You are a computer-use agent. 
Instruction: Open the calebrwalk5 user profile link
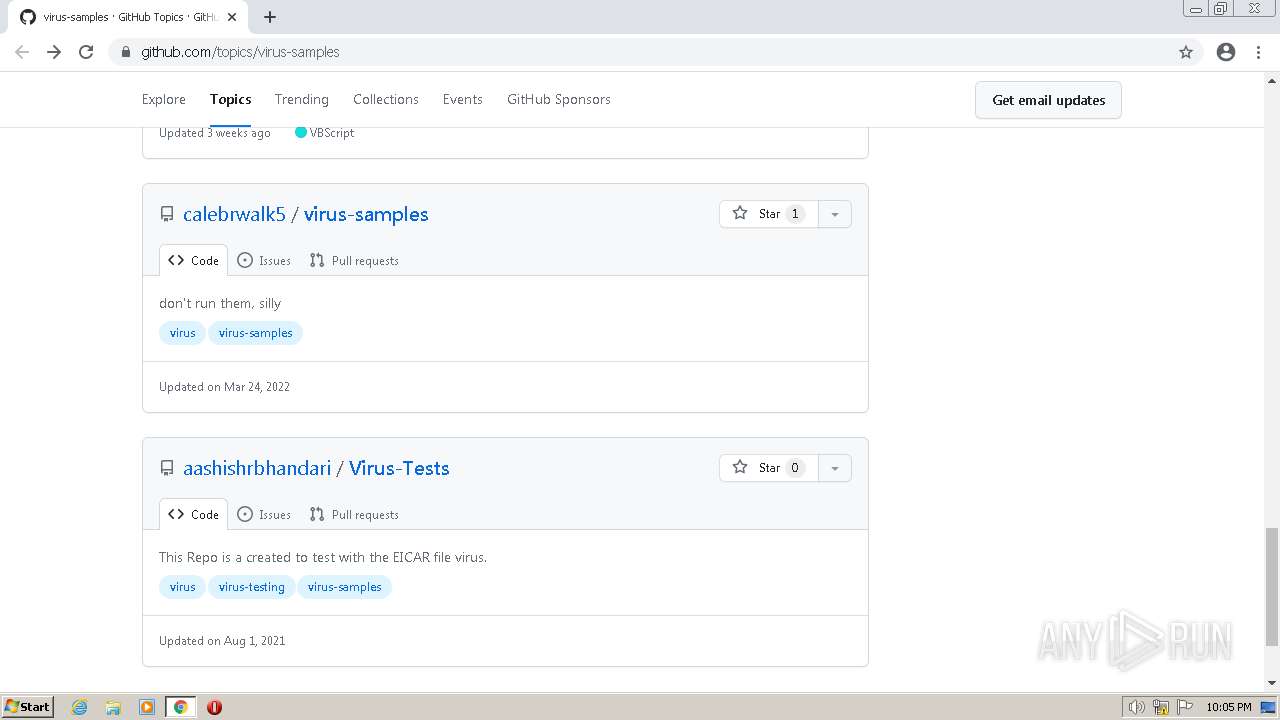point(234,214)
